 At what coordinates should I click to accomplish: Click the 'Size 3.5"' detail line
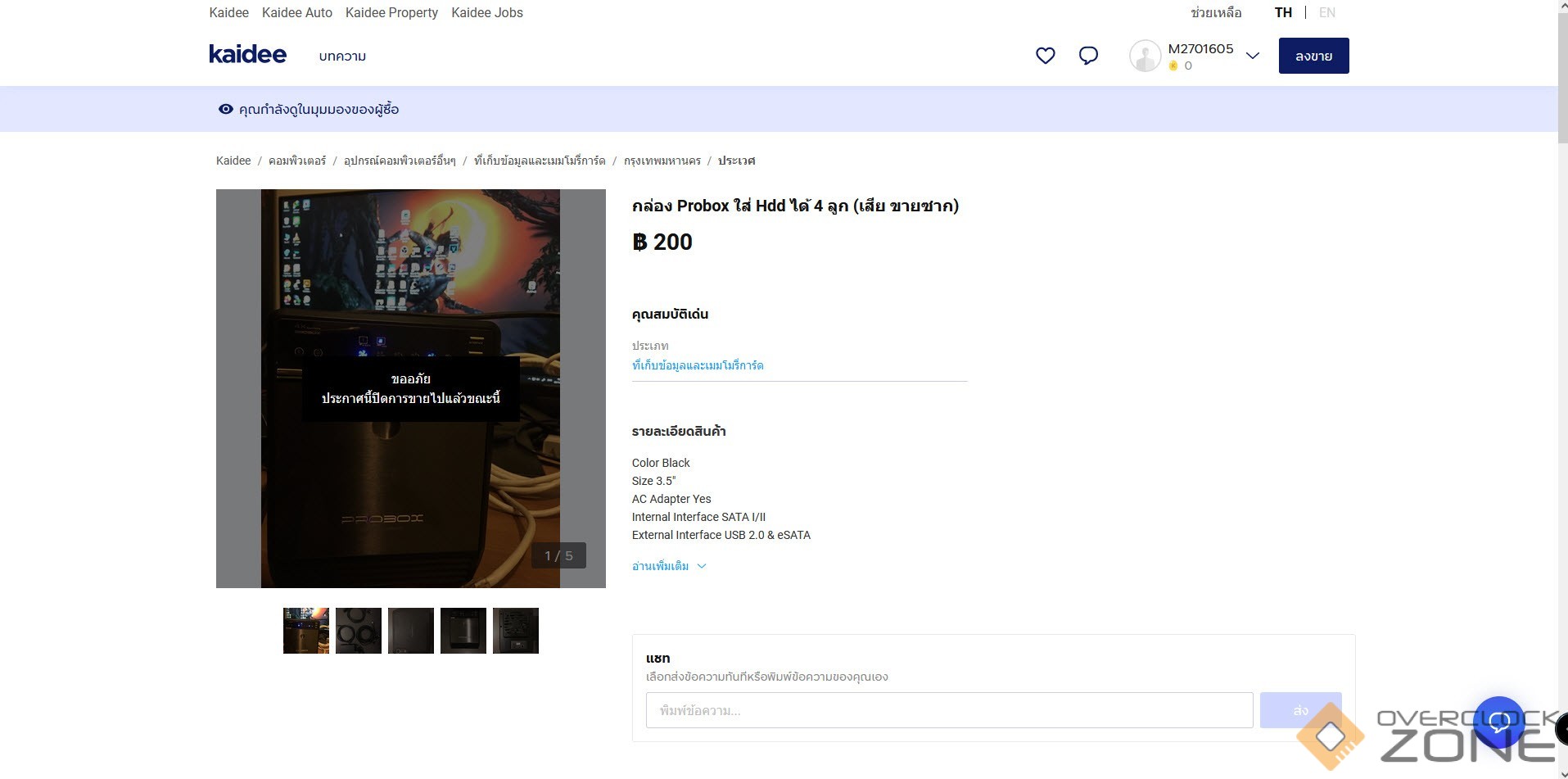click(x=653, y=481)
